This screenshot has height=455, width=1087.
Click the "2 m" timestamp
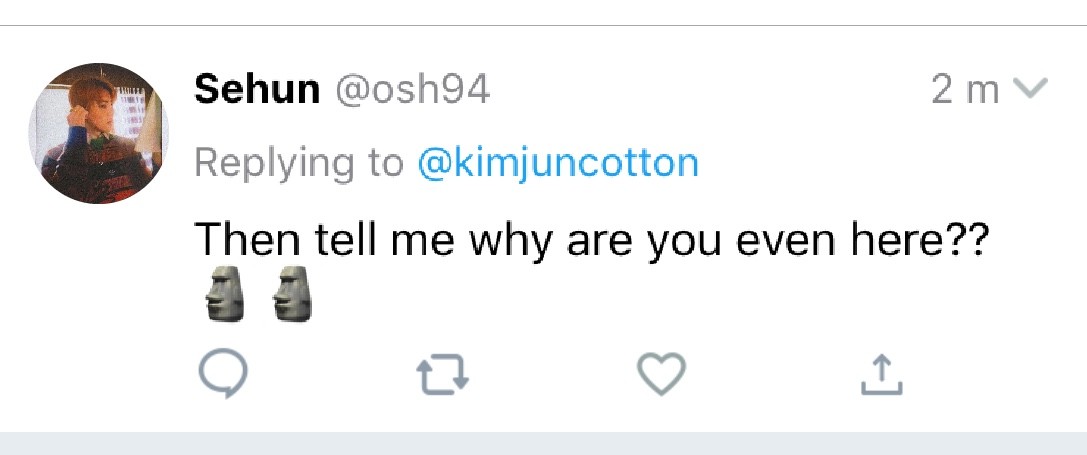[965, 90]
